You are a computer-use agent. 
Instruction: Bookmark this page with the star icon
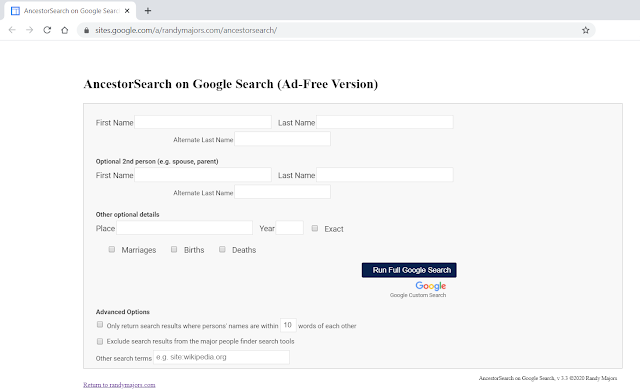[586, 30]
